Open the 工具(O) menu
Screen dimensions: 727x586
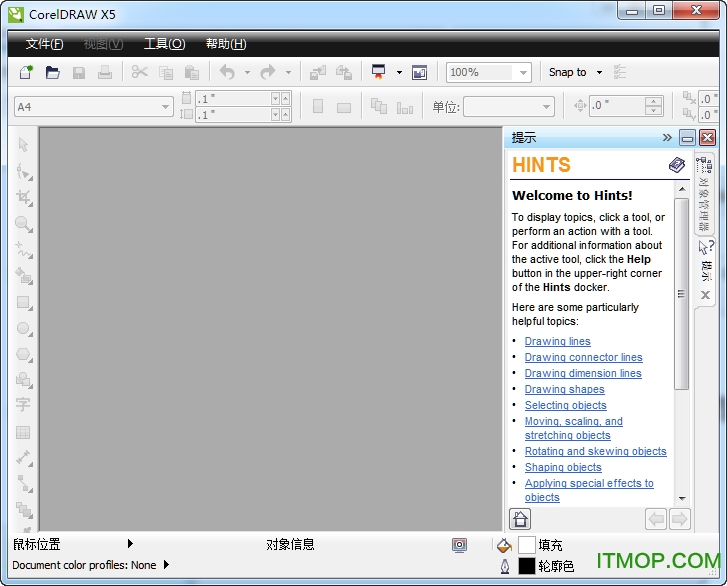(x=164, y=44)
